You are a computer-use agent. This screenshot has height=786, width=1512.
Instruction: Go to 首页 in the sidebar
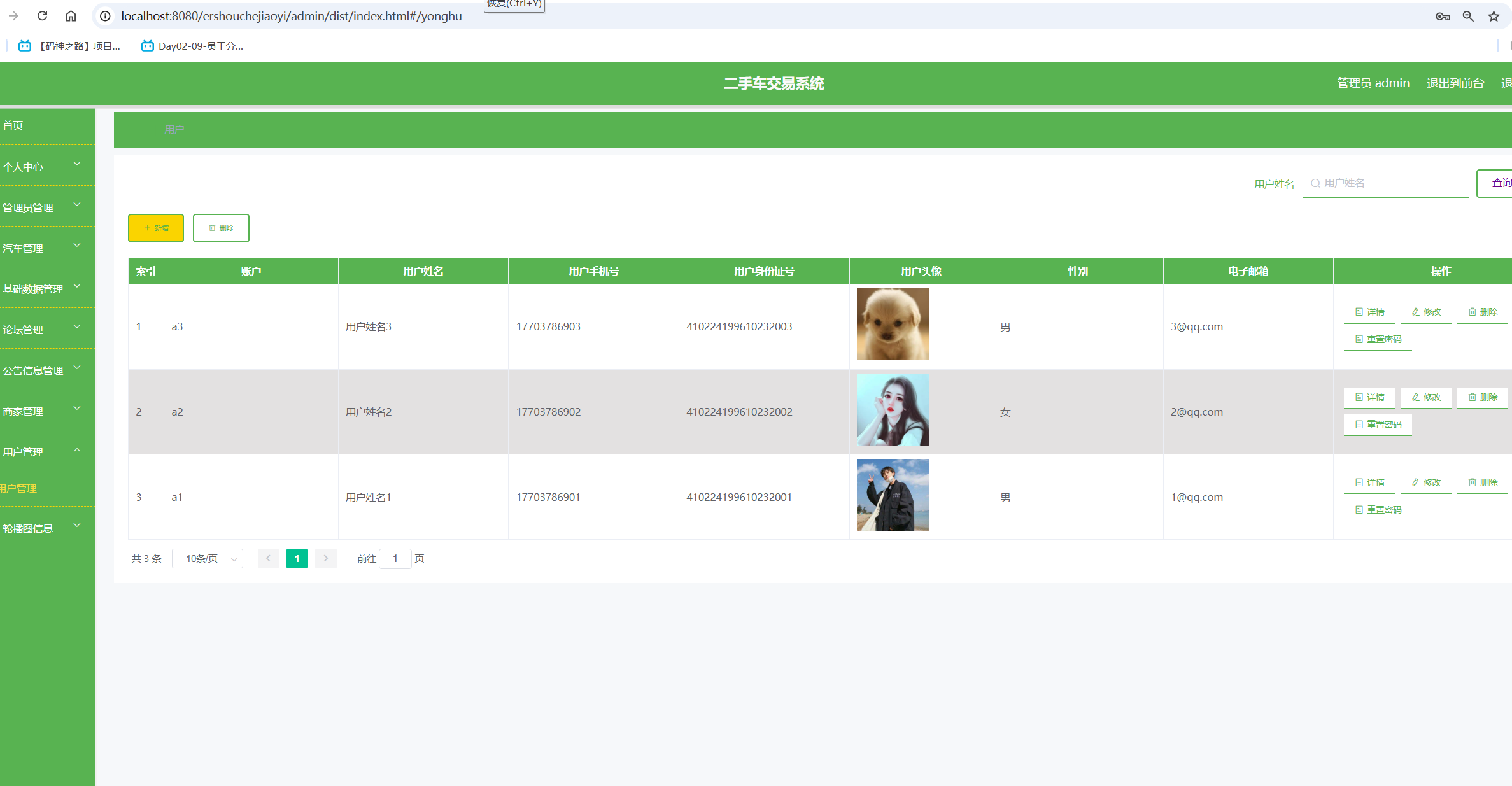coord(48,126)
